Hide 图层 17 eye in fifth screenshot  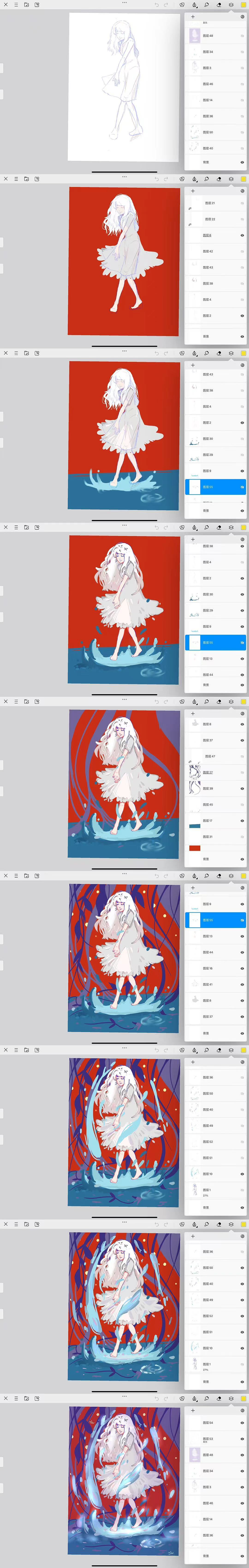click(242, 821)
